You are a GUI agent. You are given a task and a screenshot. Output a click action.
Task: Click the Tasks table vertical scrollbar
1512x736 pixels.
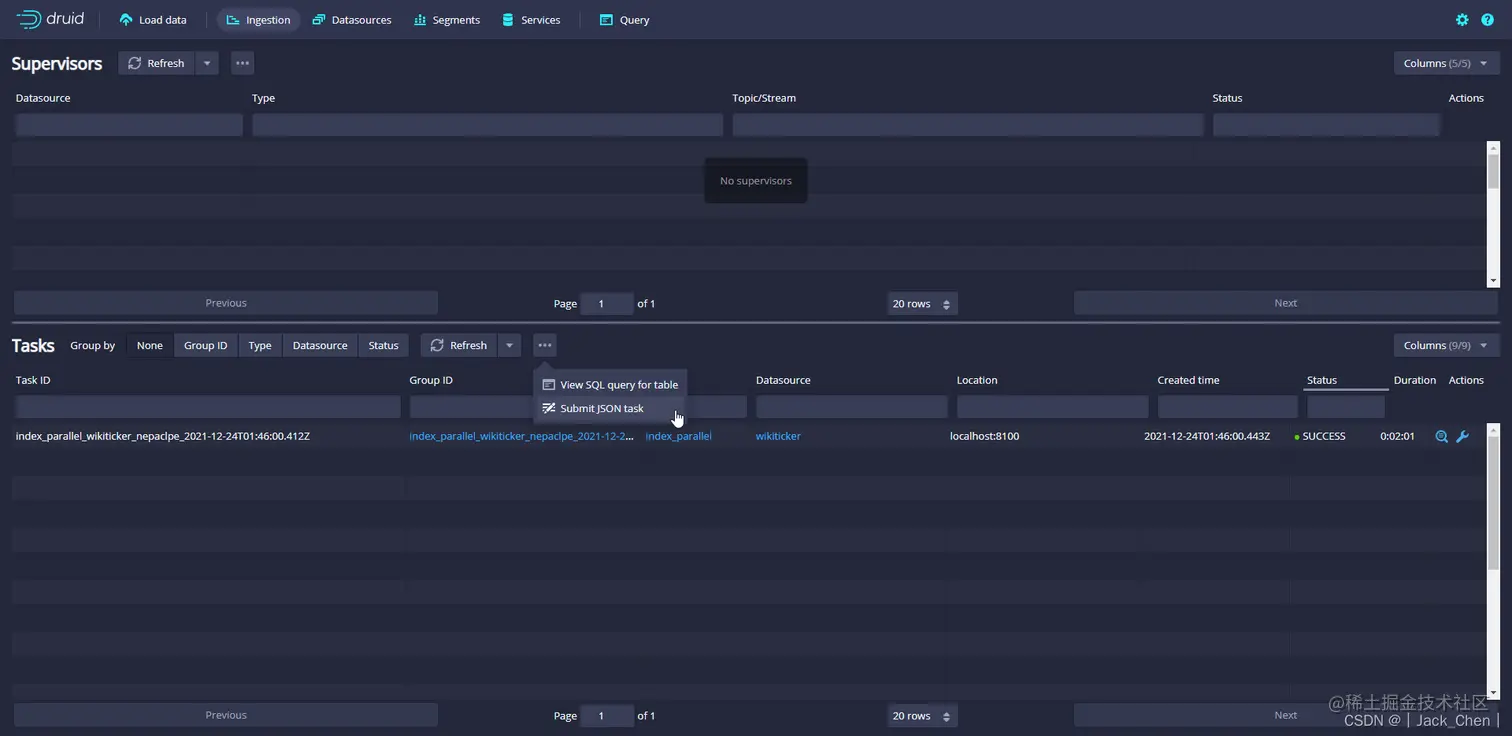(x=1493, y=560)
